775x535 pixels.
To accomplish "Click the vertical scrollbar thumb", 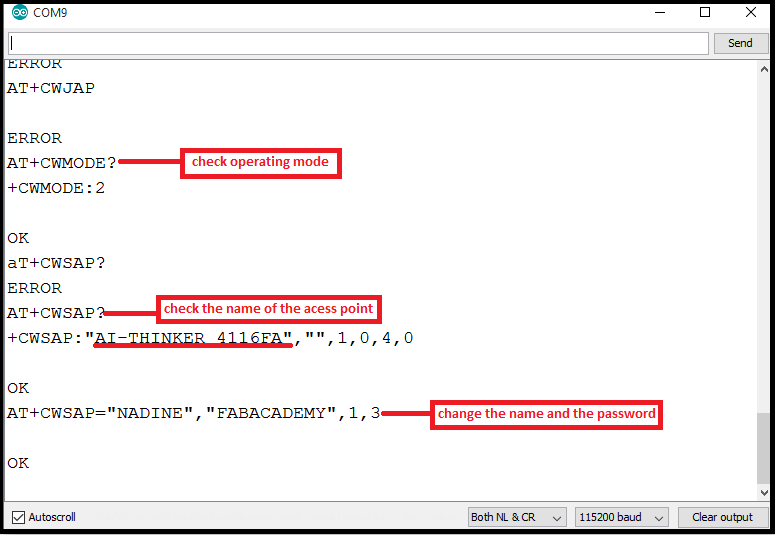I will coord(764,449).
